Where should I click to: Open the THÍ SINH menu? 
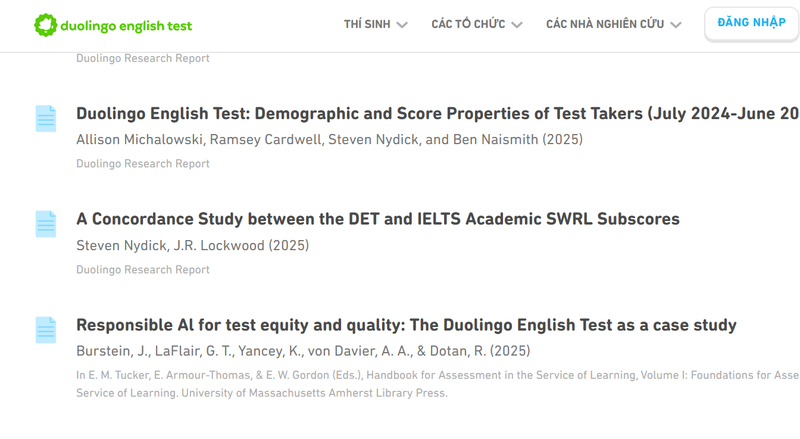click(x=367, y=24)
